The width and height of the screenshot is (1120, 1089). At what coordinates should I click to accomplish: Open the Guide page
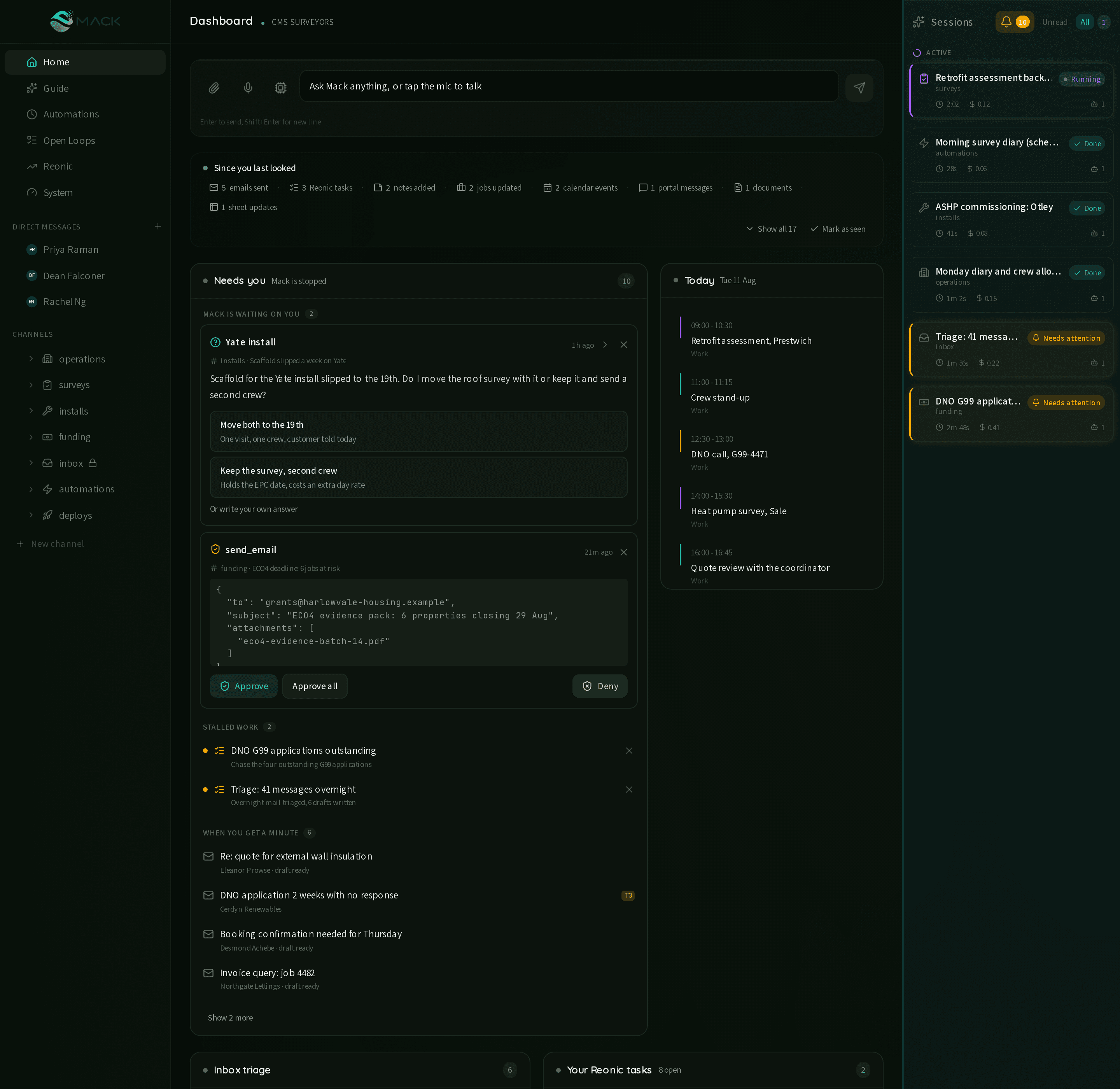(85, 88)
